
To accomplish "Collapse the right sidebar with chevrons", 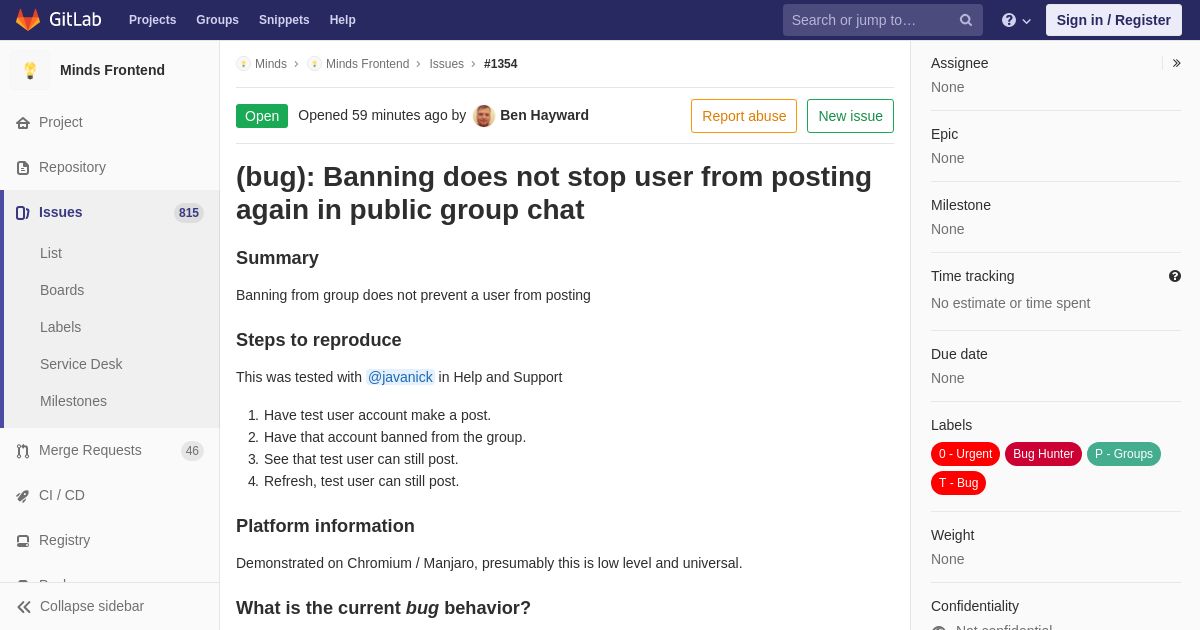I will click(x=1176, y=63).
